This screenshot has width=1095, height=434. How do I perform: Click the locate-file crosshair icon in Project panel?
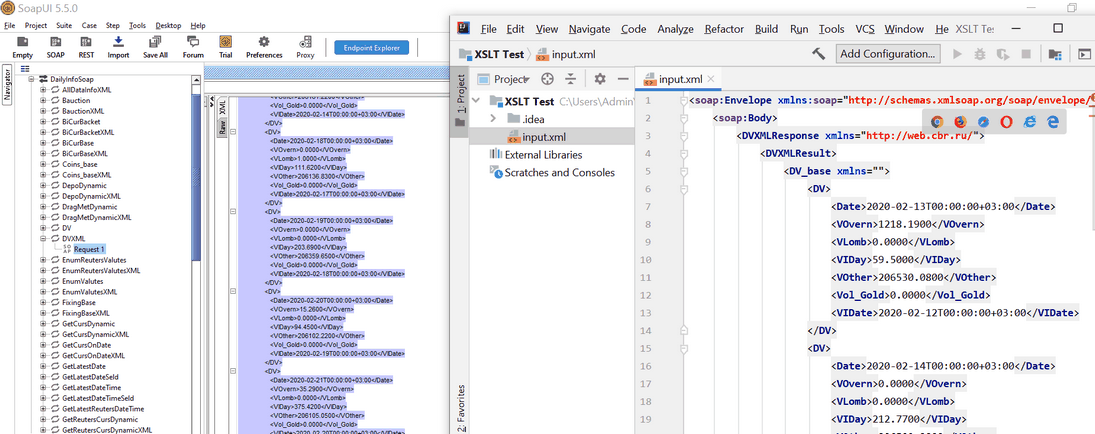tap(547, 79)
